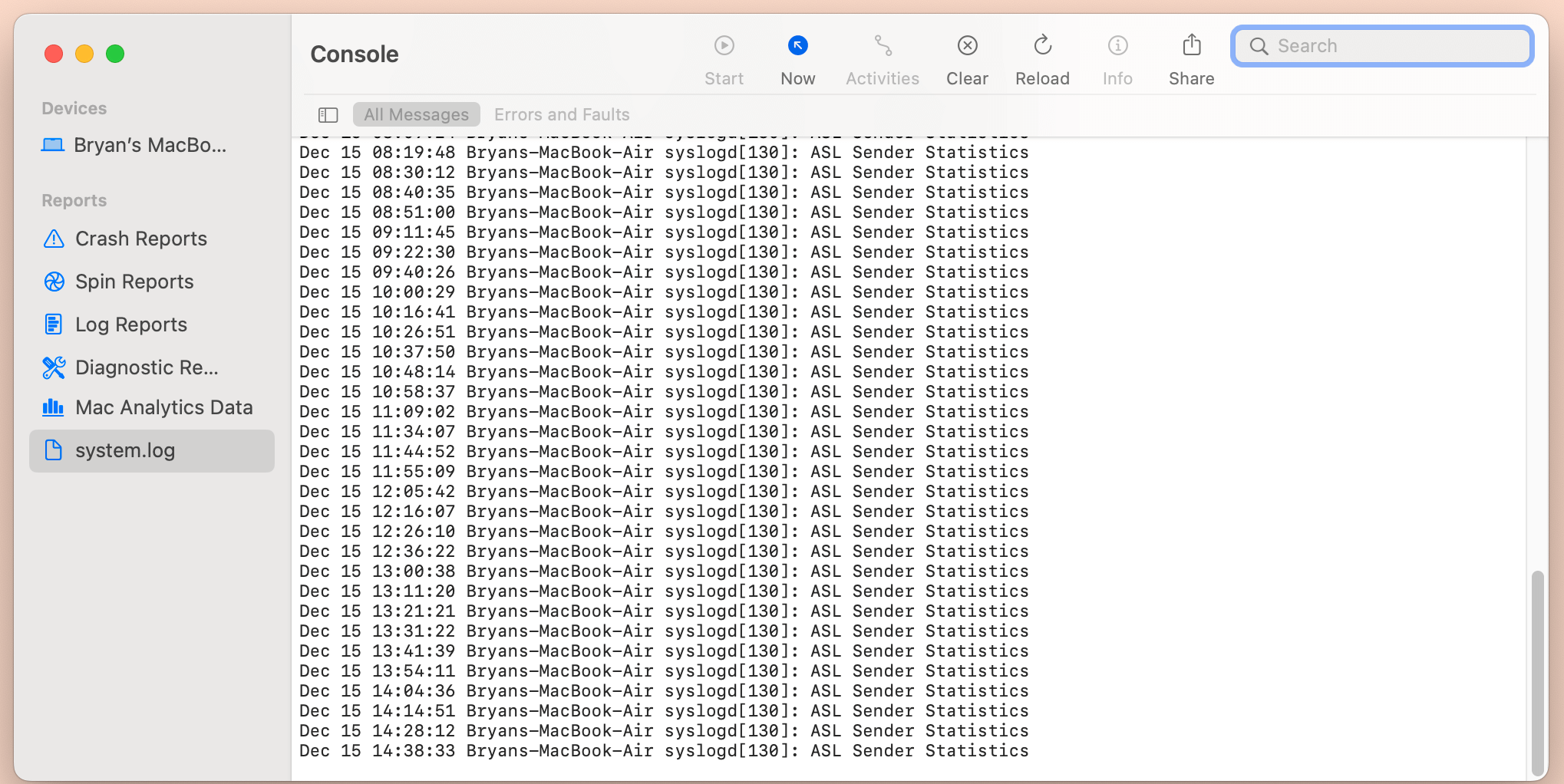Screen dimensions: 1564x784
Task: Switch to Errors and Faults filter
Action: (562, 115)
